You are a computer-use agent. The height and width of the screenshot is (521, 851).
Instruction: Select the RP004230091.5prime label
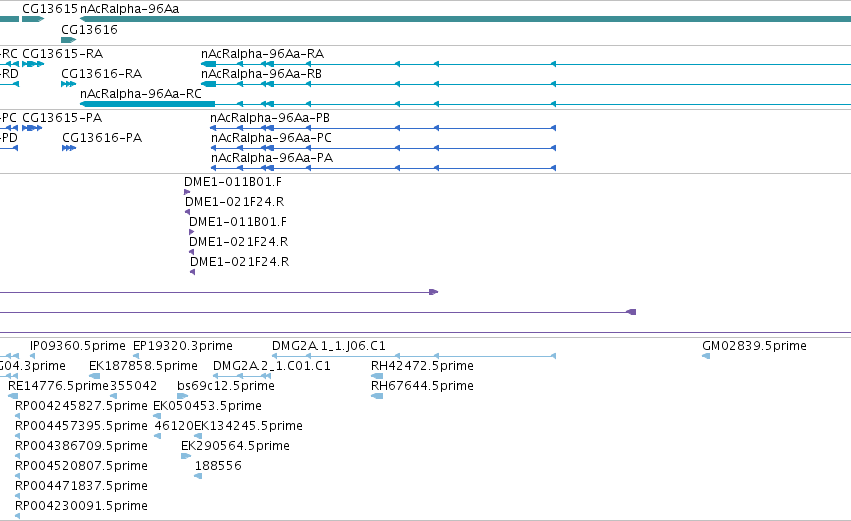(x=81, y=506)
